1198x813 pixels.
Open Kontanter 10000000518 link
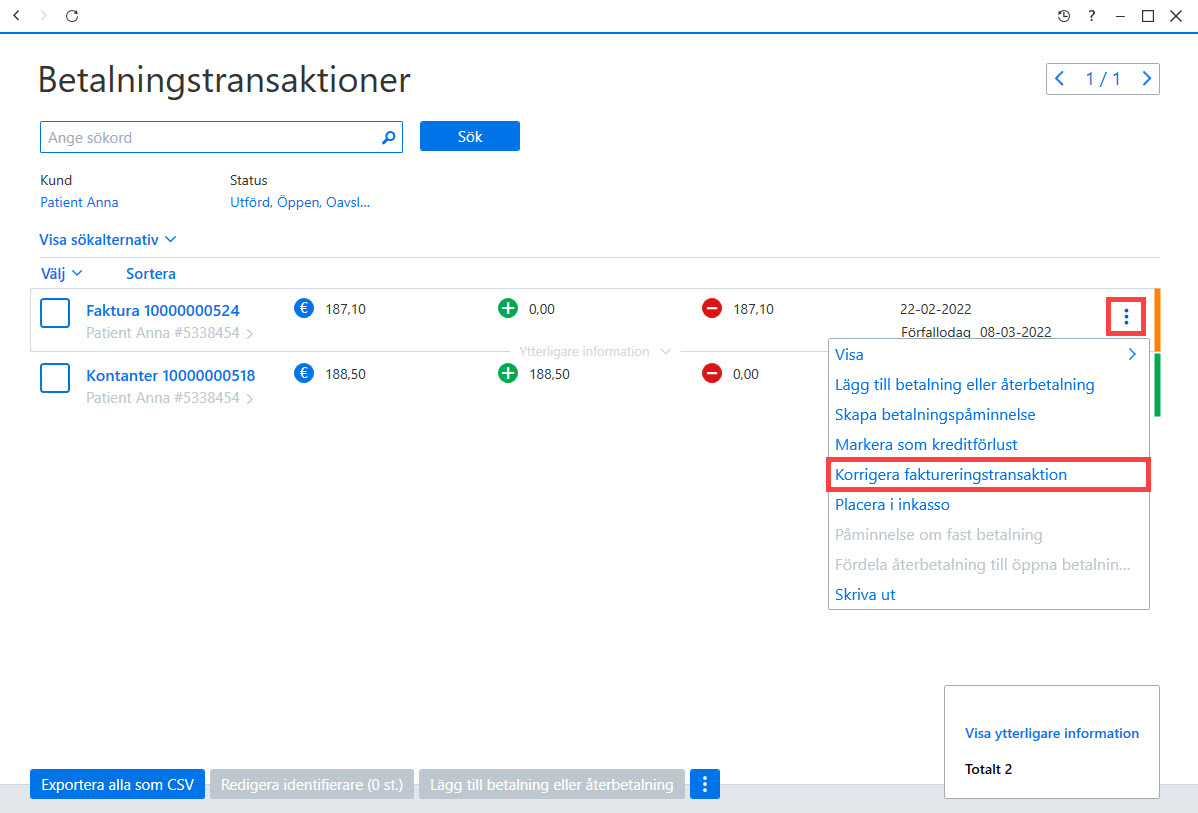coord(170,376)
